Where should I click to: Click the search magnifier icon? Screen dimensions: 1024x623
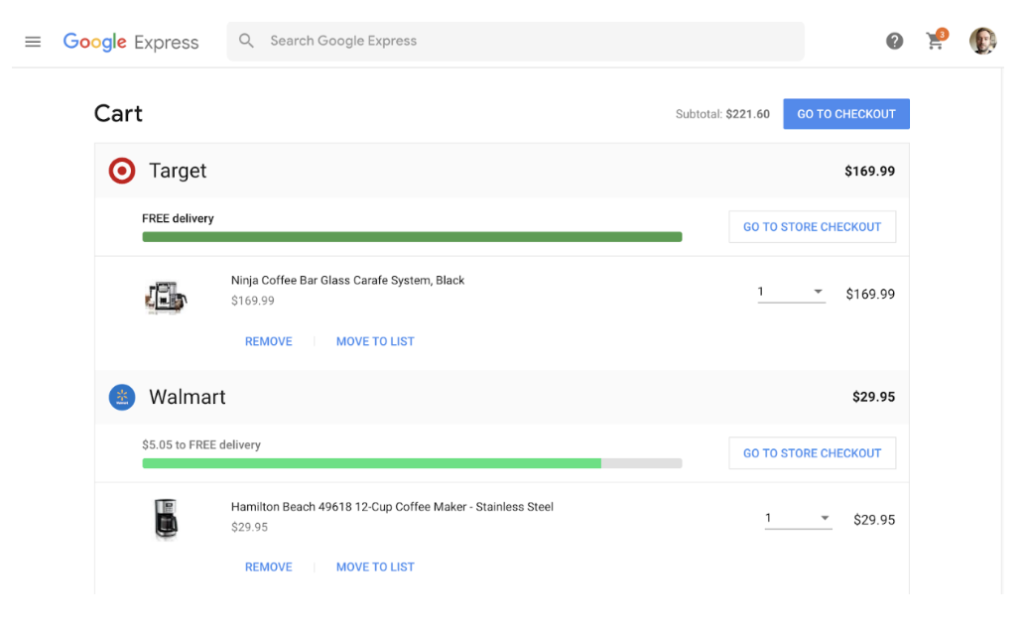(246, 40)
